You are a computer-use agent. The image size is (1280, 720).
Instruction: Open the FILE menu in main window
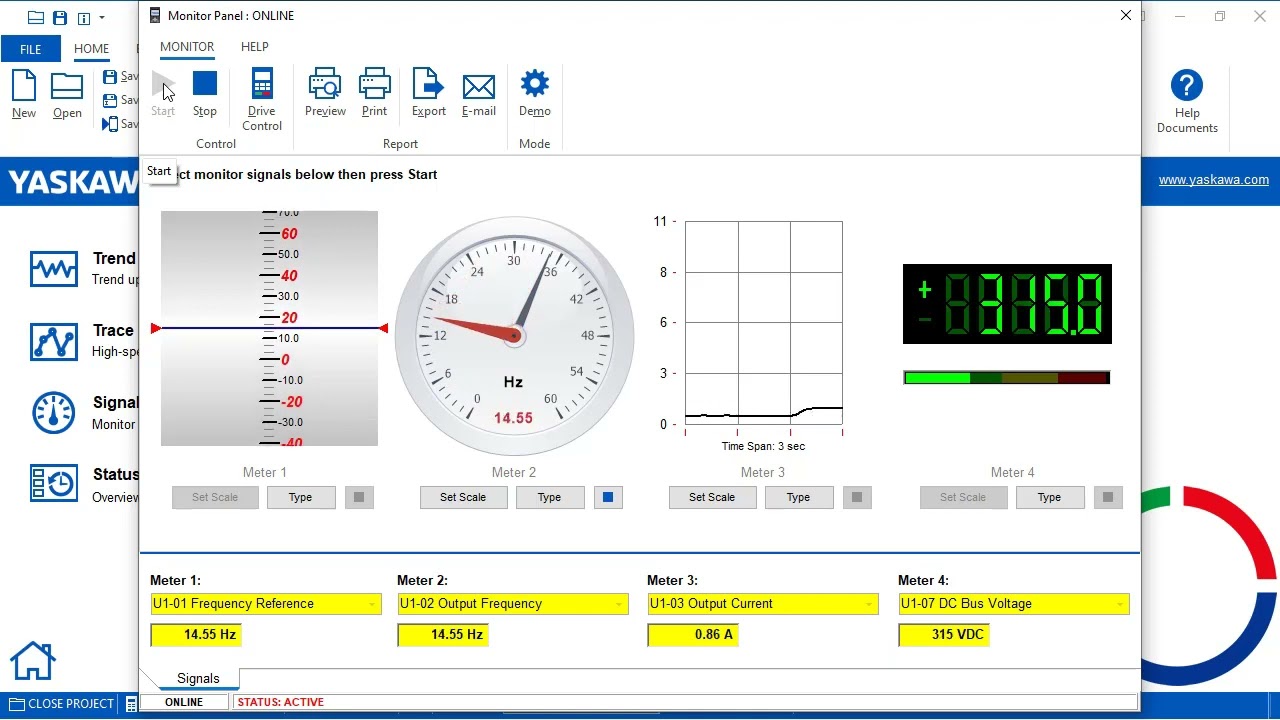(x=30, y=49)
